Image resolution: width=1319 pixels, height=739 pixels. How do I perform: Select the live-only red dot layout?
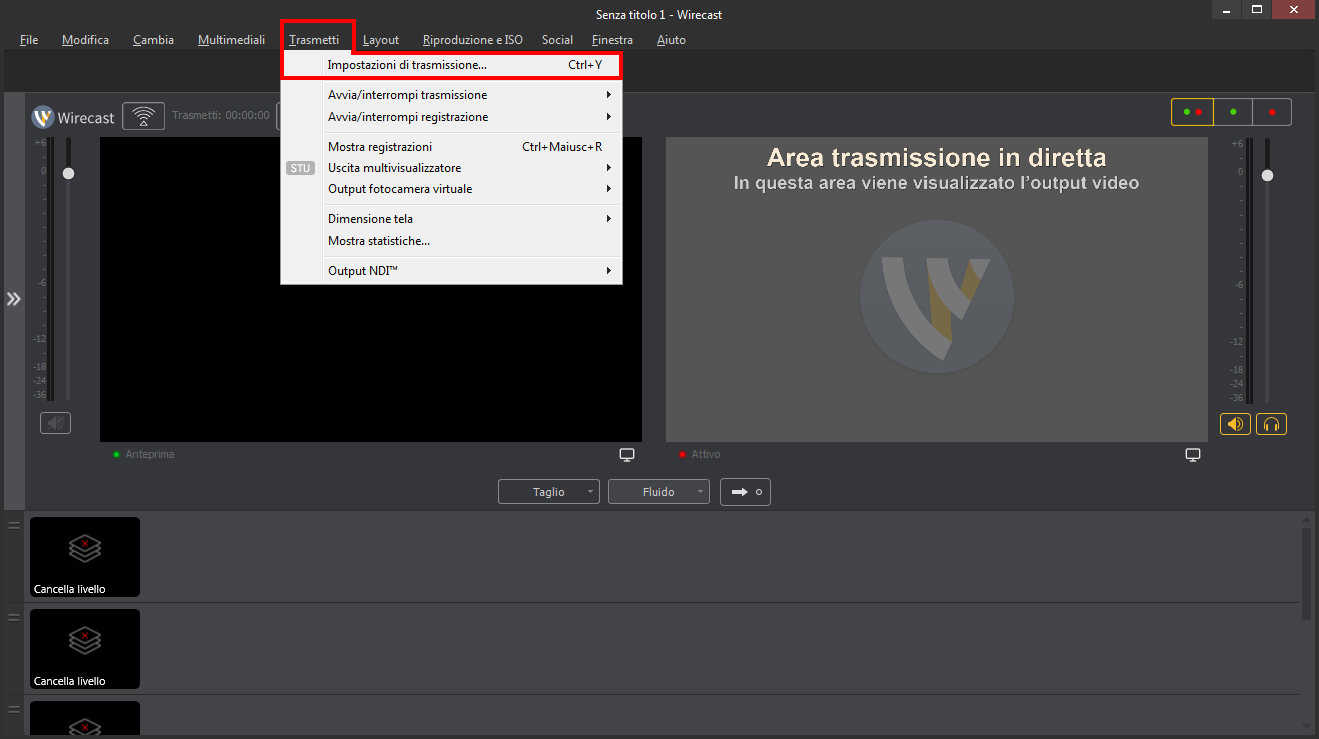(x=1272, y=112)
